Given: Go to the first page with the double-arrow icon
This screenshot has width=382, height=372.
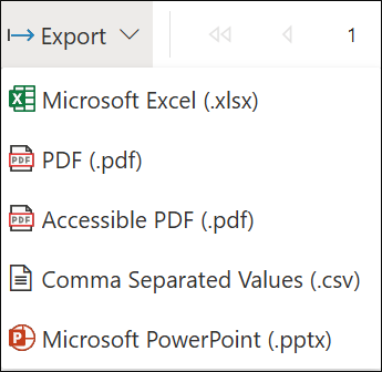Looking at the screenshot, I should (220, 35).
